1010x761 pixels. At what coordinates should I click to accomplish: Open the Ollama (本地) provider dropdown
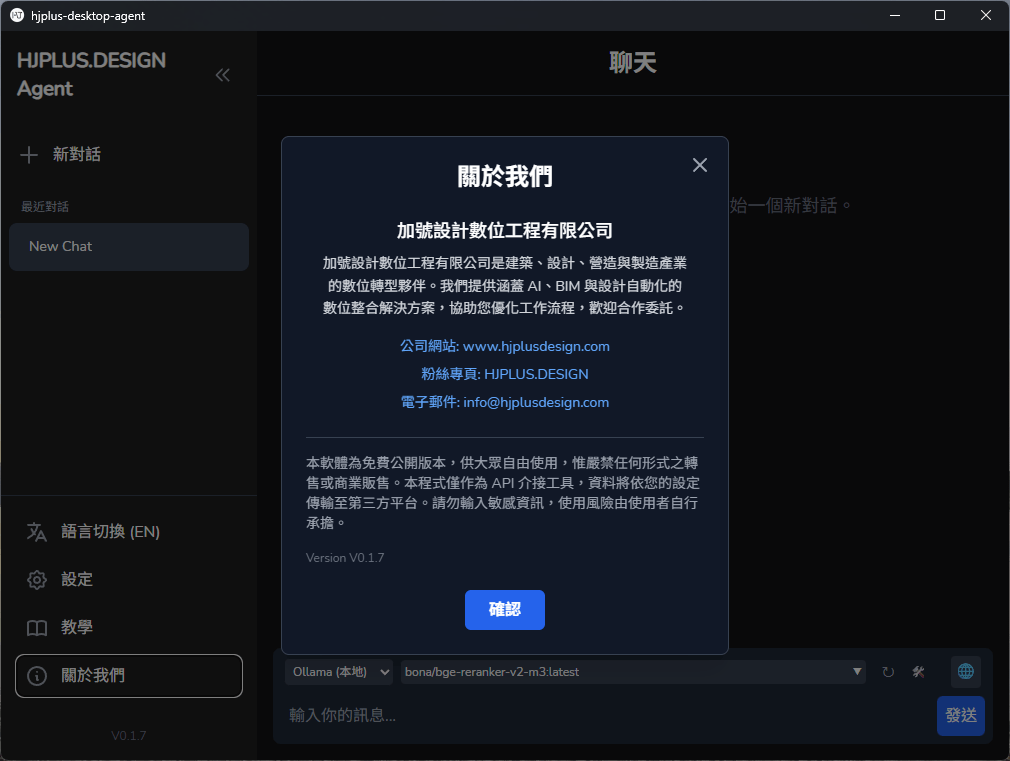(339, 672)
